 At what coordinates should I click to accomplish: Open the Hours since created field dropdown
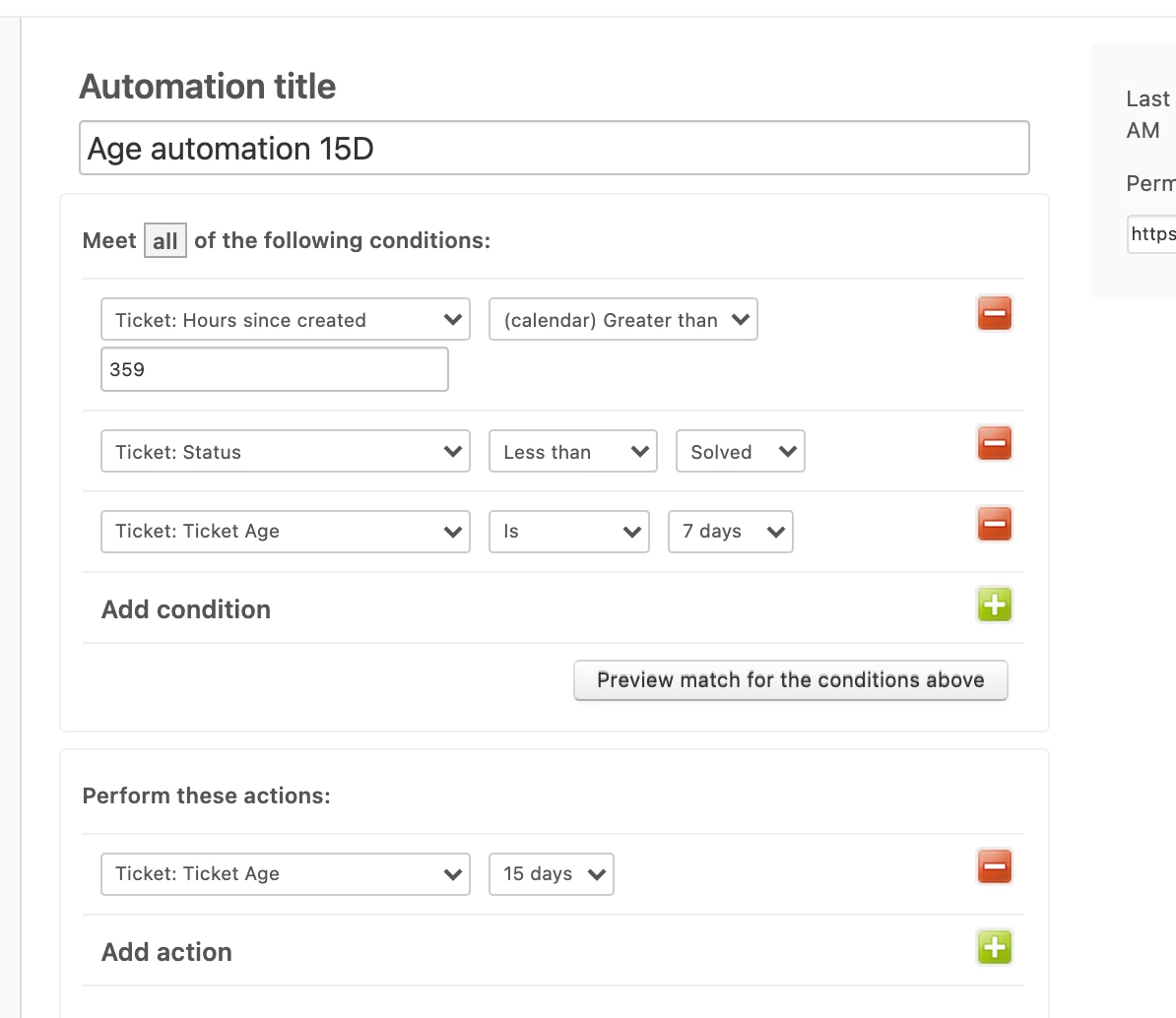click(286, 320)
